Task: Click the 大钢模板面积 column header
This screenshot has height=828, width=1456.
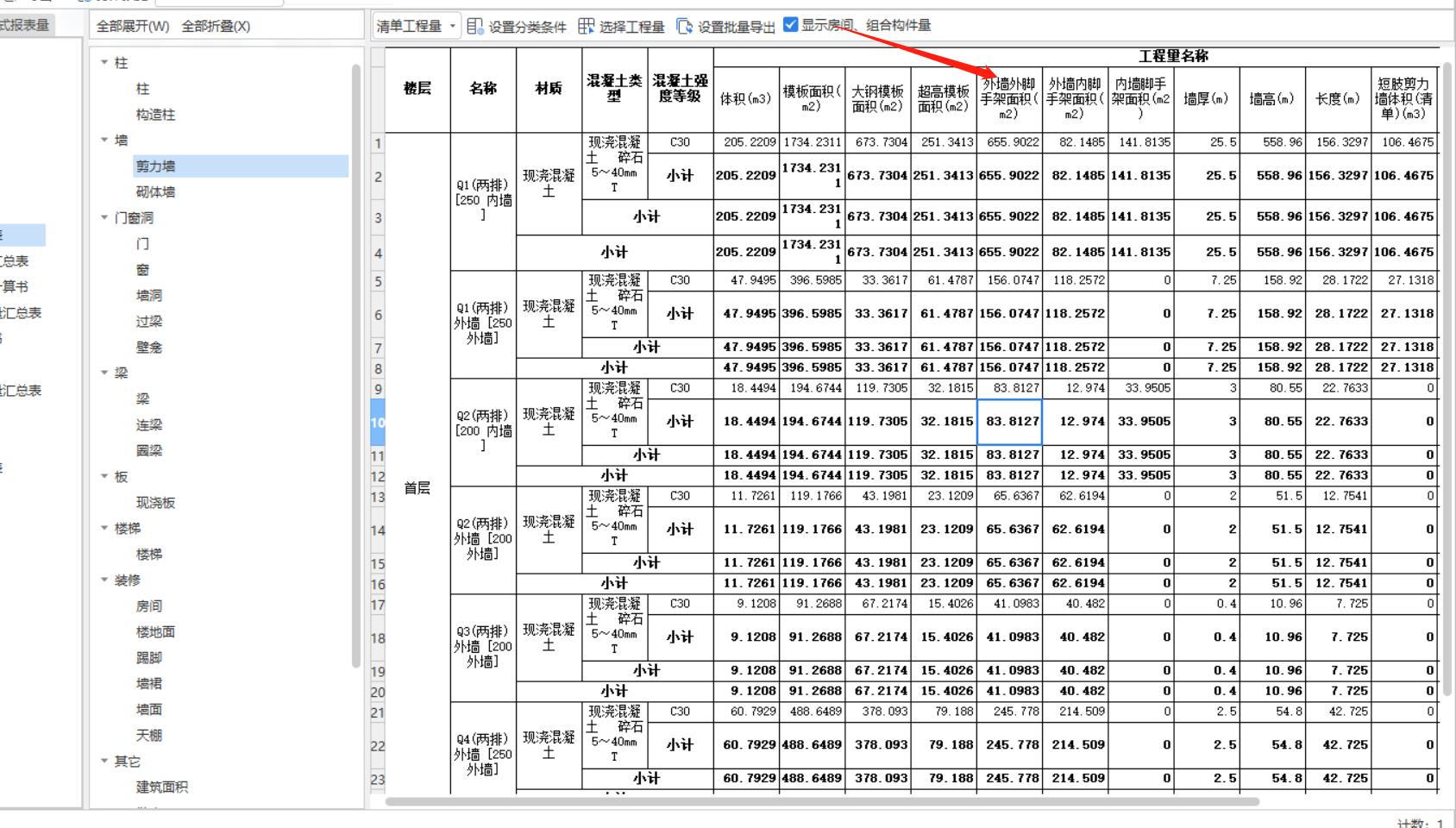Action: pos(877,99)
